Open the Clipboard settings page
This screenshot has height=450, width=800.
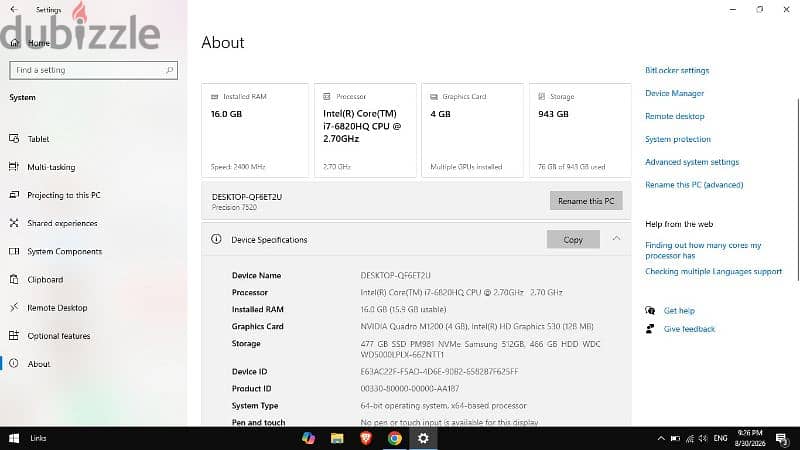tap(45, 280)
